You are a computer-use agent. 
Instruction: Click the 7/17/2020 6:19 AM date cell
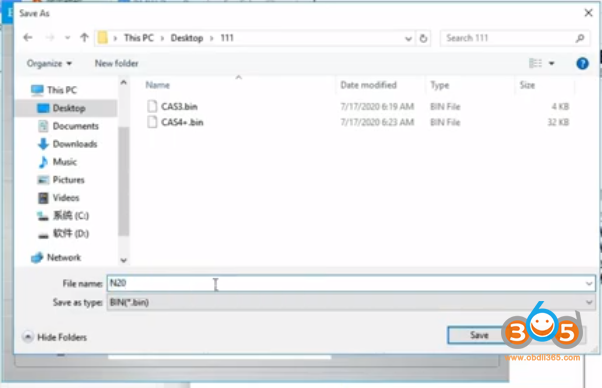click(377, 106)
